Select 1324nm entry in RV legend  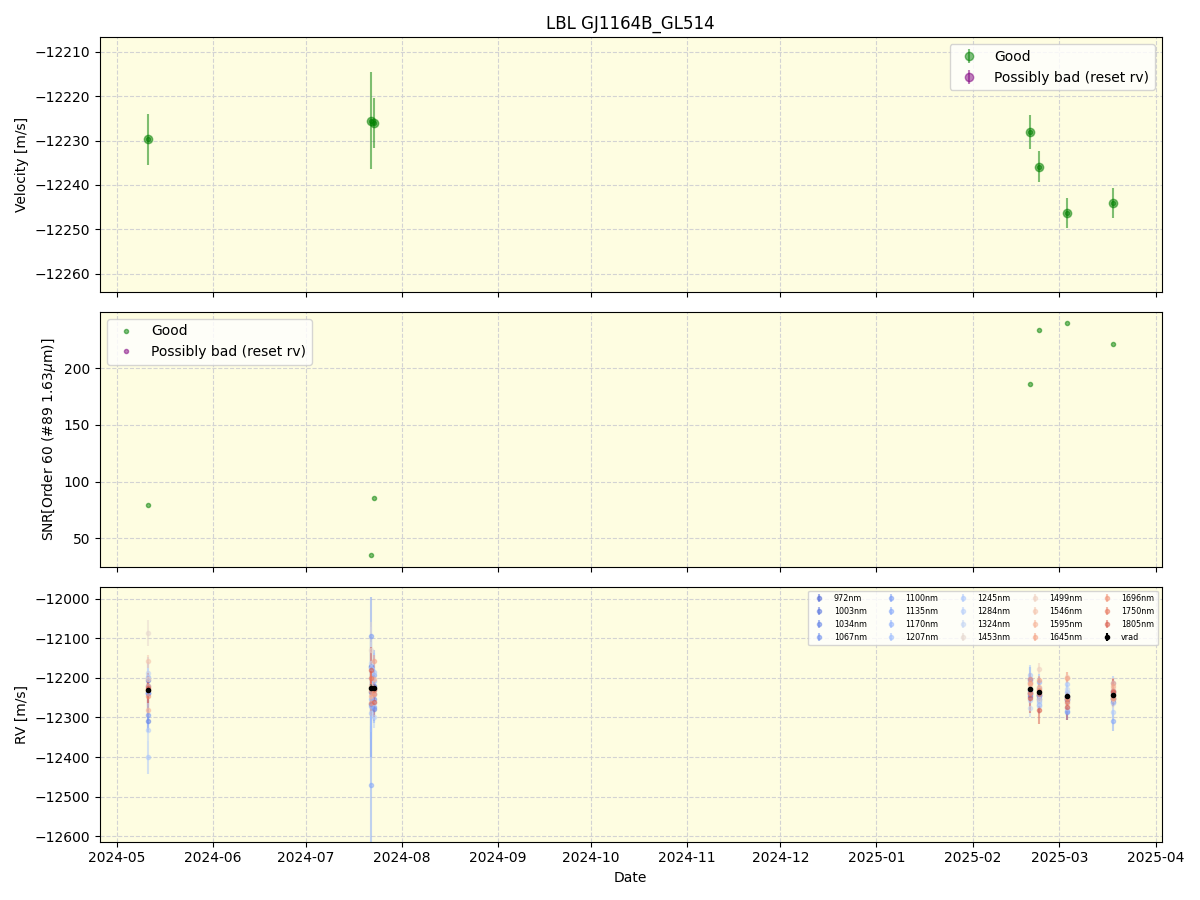point(994,624)
